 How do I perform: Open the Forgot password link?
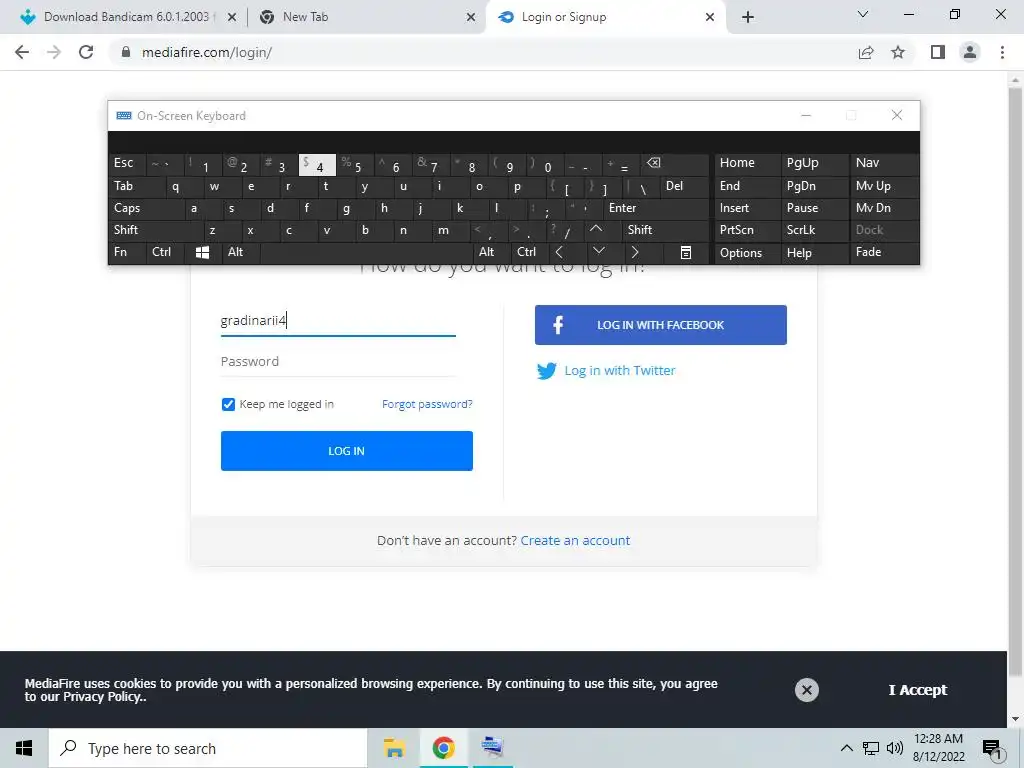click(427, 404)
